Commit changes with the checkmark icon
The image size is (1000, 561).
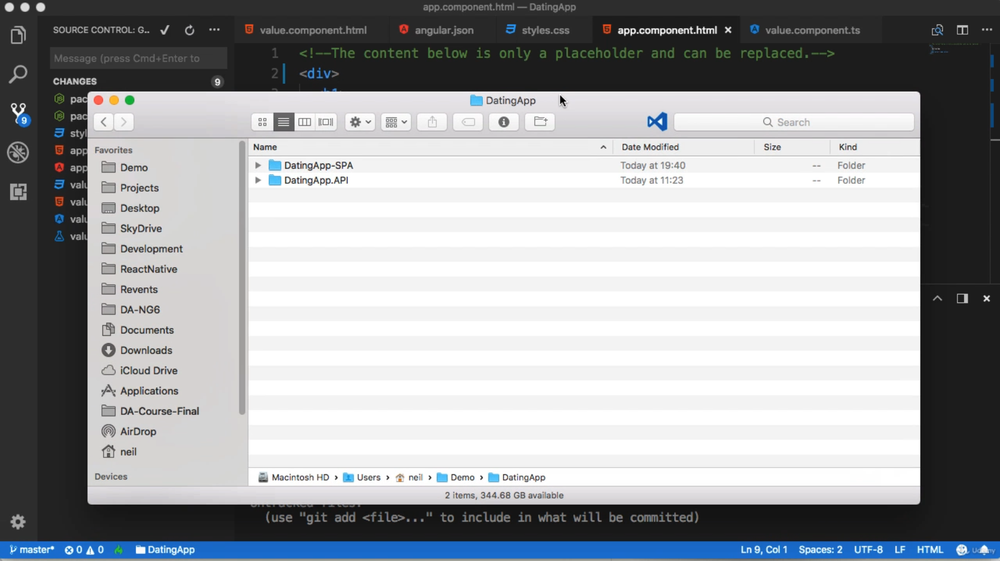pyautogui.click(x=165, y=30)
